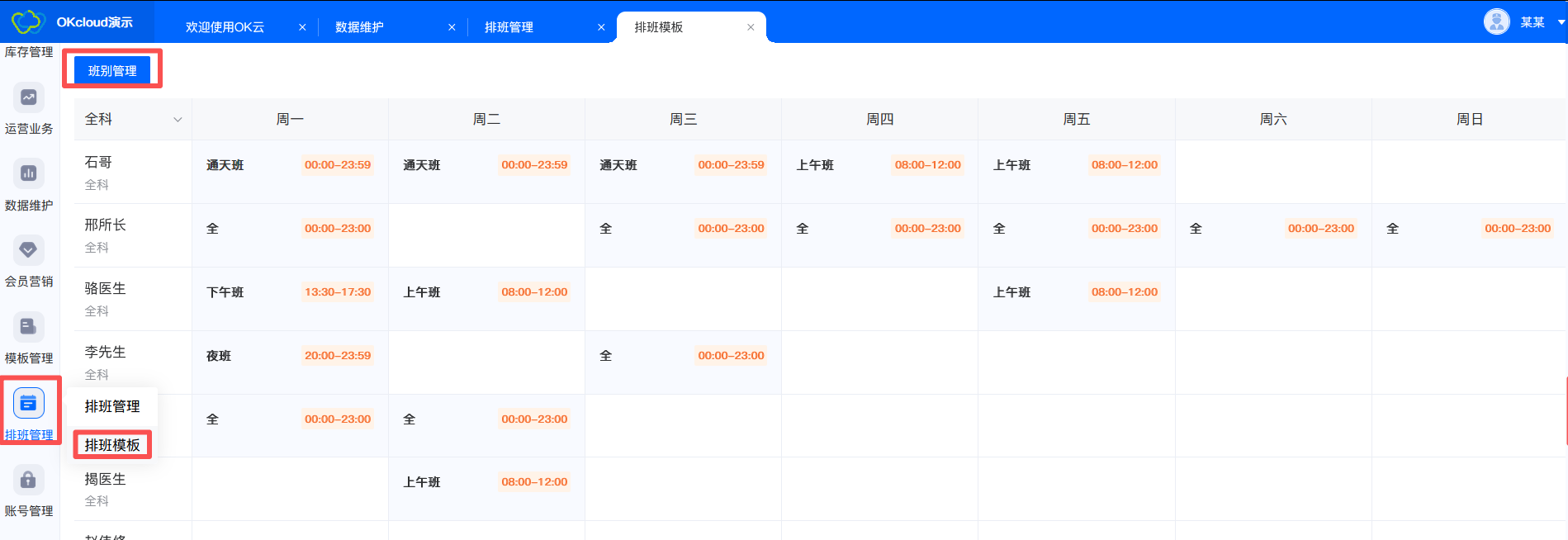Select 排班模板 in the flyout menu

pyautogui.click(x=112, y=445)
